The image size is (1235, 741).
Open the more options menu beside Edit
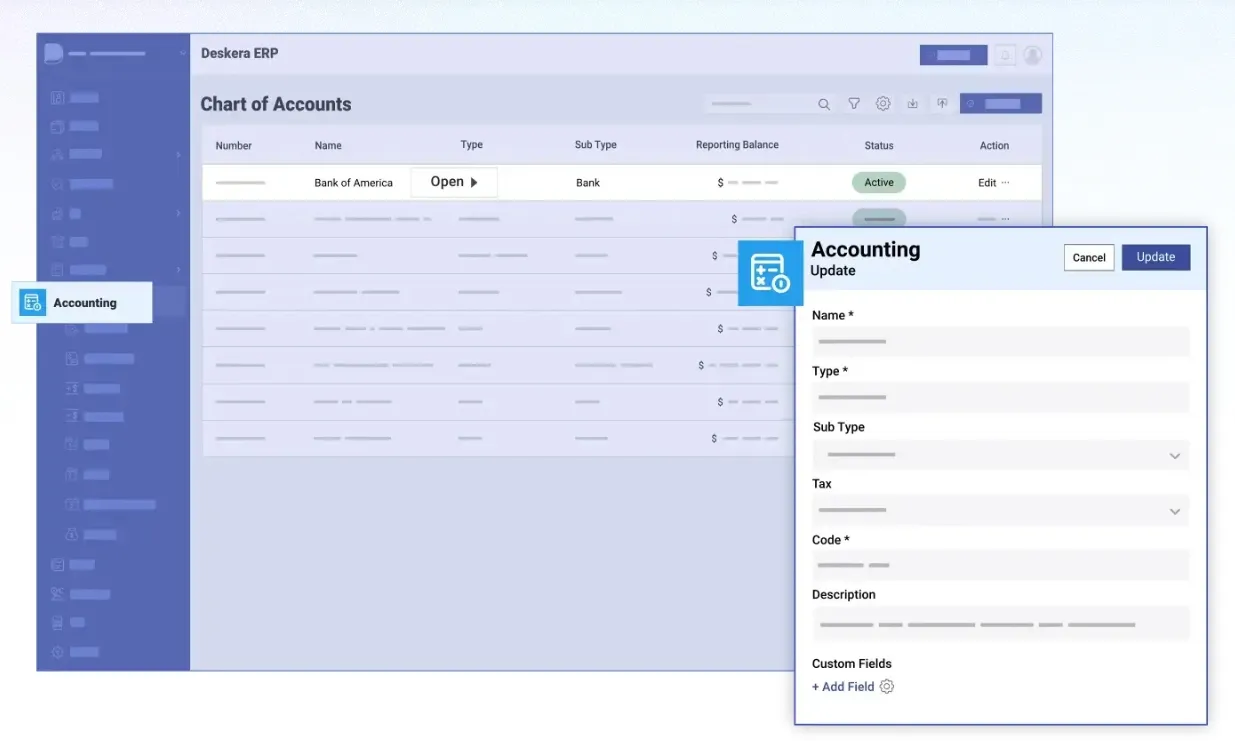tap(1006, 183)
